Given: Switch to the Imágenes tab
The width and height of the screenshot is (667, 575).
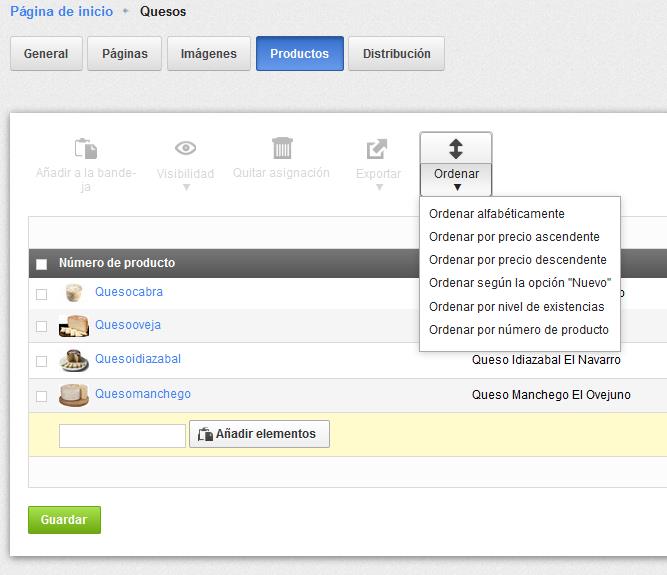Looking at the screenshot, I should tap(208, 54).
